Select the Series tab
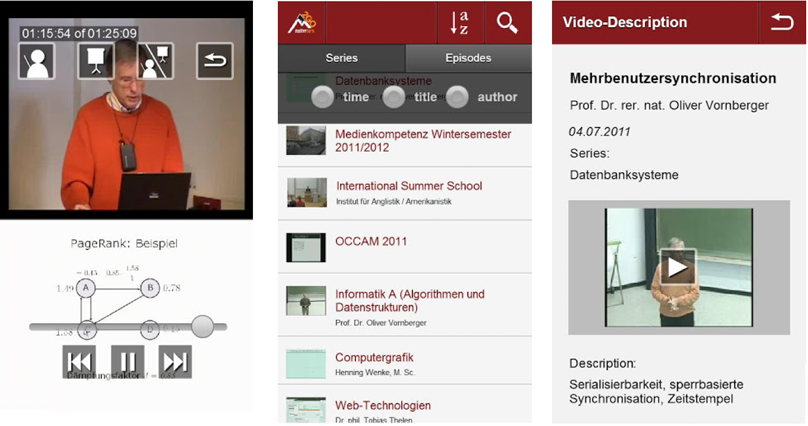This screenshot has height=426, width=808. click(341, 58)
